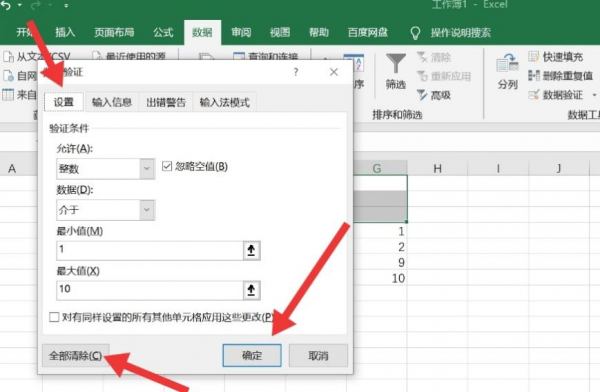
Task: Expand the 数据验证 ribbon dropdown arrow
Action: [594, 95]
